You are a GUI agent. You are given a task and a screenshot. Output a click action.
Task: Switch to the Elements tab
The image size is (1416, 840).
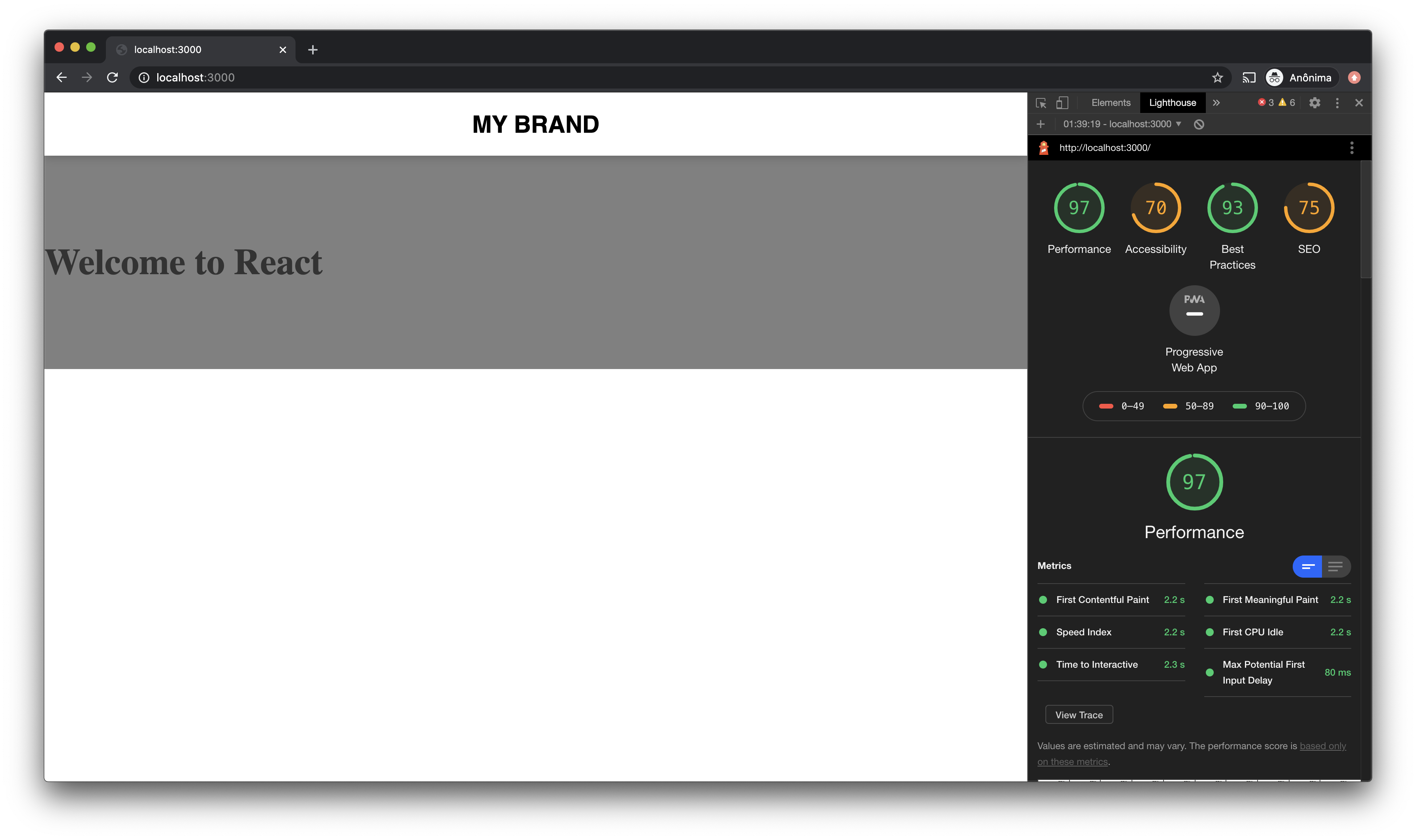coord(1110,103)
